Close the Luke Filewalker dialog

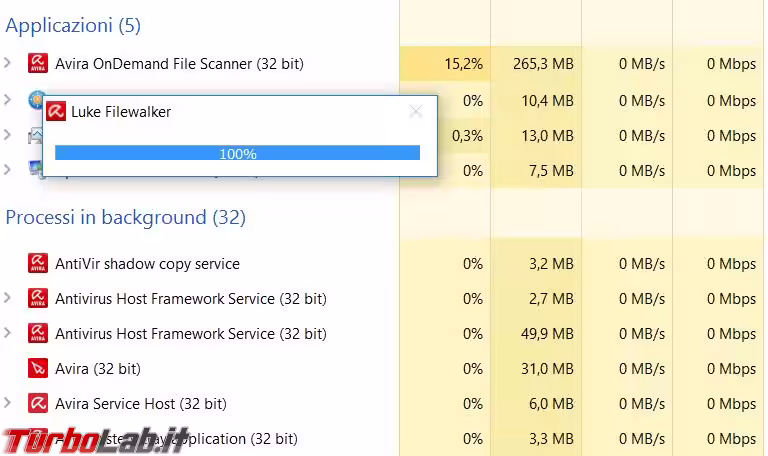(x=416, y=112)
